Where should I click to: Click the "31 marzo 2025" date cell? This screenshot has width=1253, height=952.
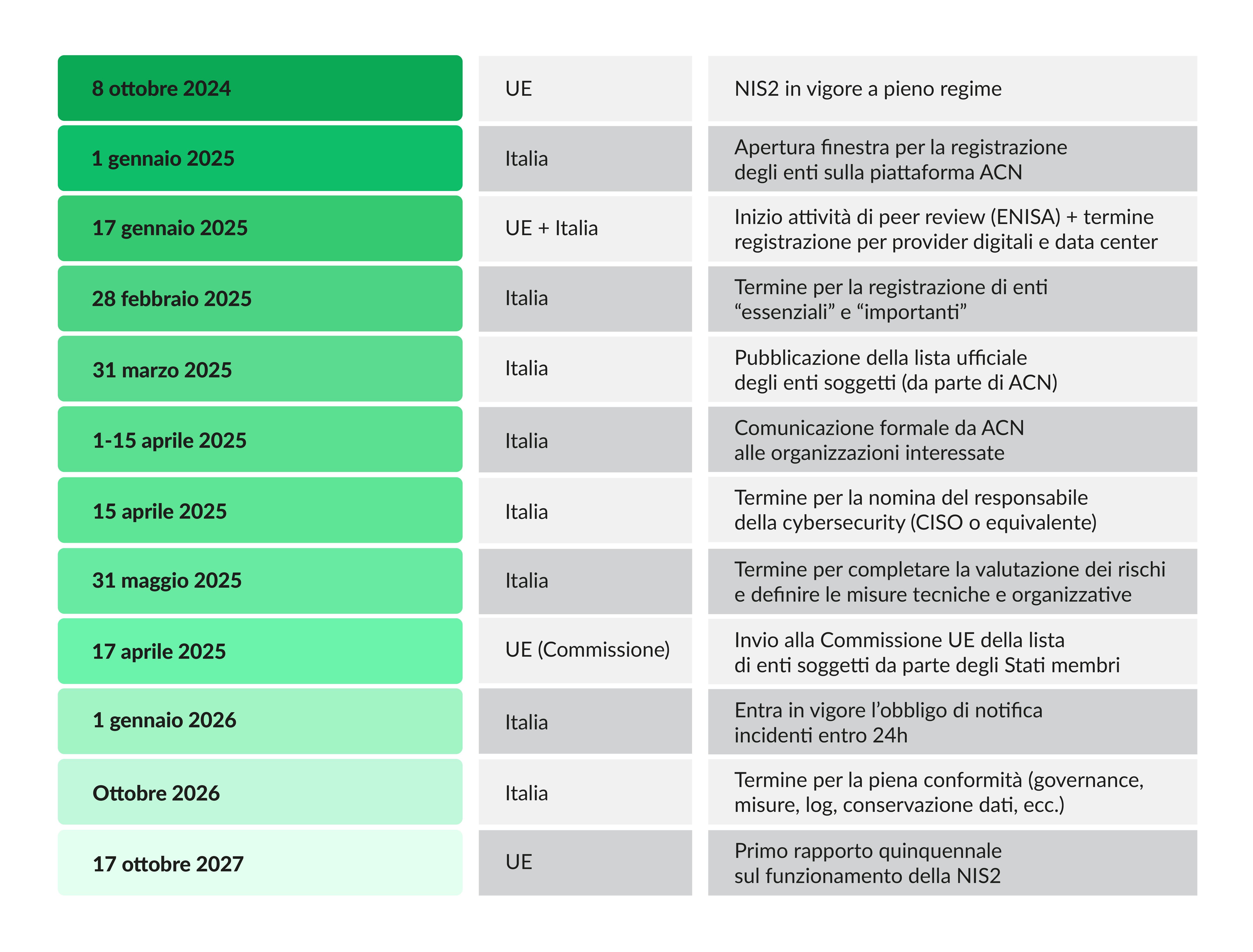[x=260, y=369]
